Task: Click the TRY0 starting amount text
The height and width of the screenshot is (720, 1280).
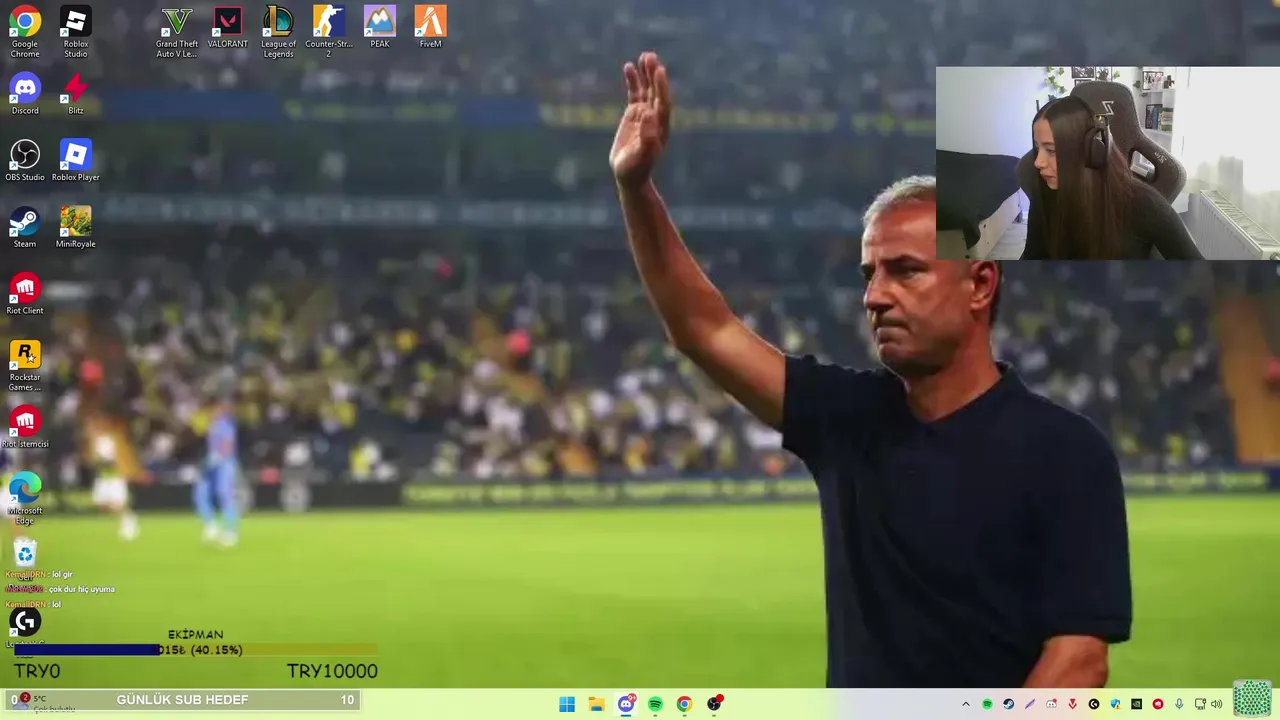Action: pyautogui.click(x=37, y=671)
